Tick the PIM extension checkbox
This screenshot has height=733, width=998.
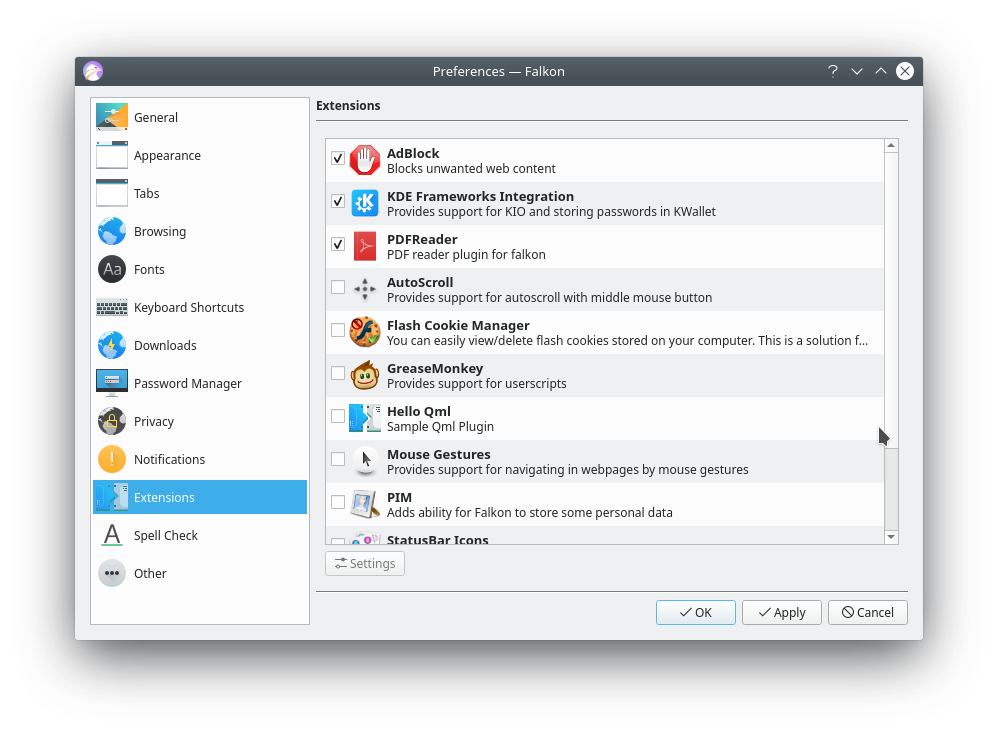tap(338, 502)
